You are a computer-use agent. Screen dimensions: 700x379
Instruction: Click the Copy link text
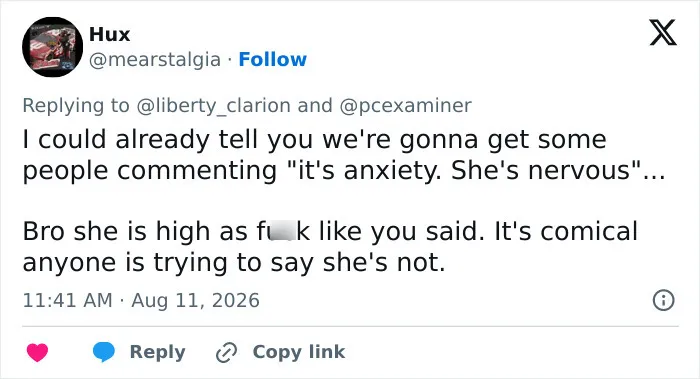(x=299, y=352)
